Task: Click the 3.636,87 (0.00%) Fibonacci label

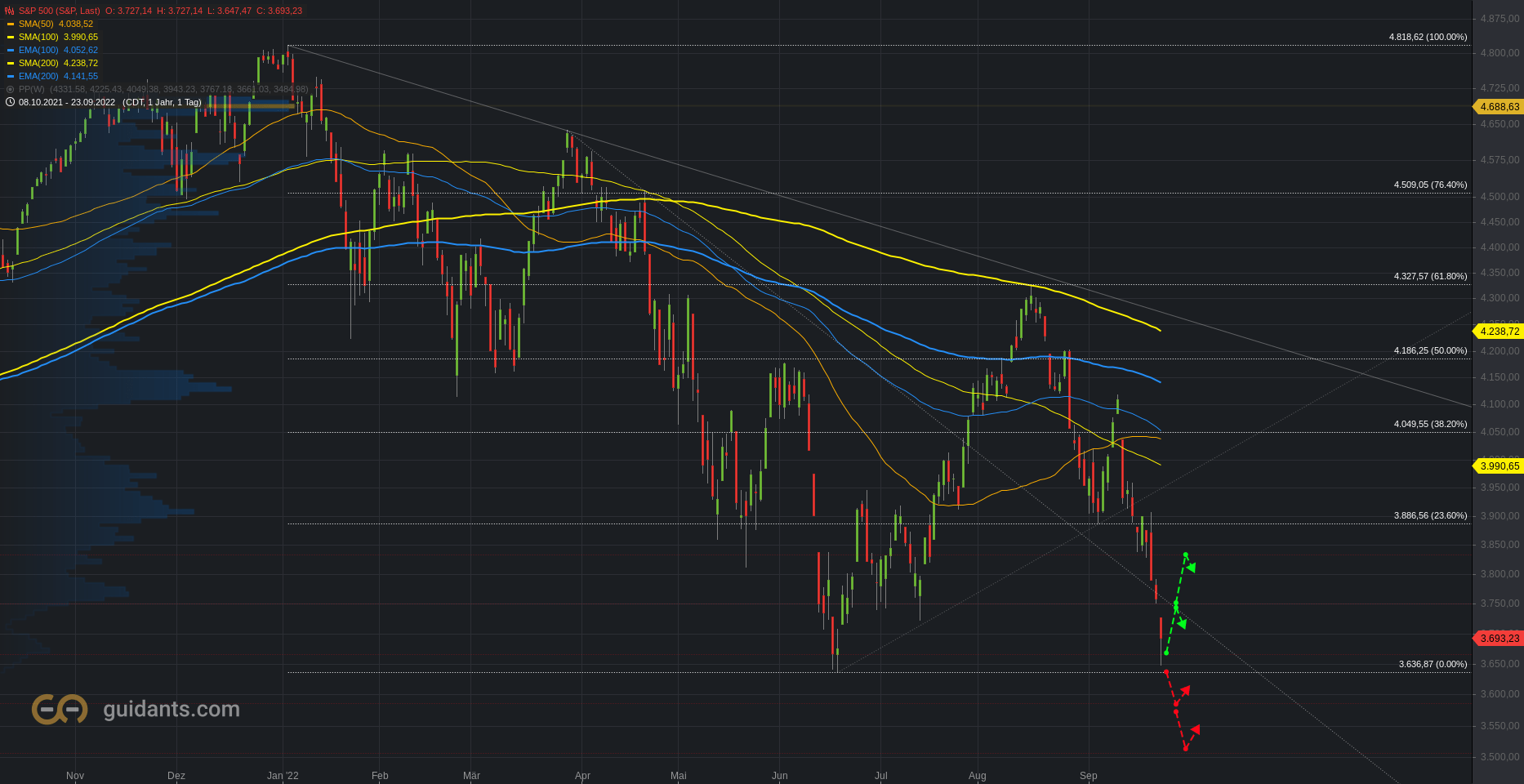Action: [x=1433, y=664]
